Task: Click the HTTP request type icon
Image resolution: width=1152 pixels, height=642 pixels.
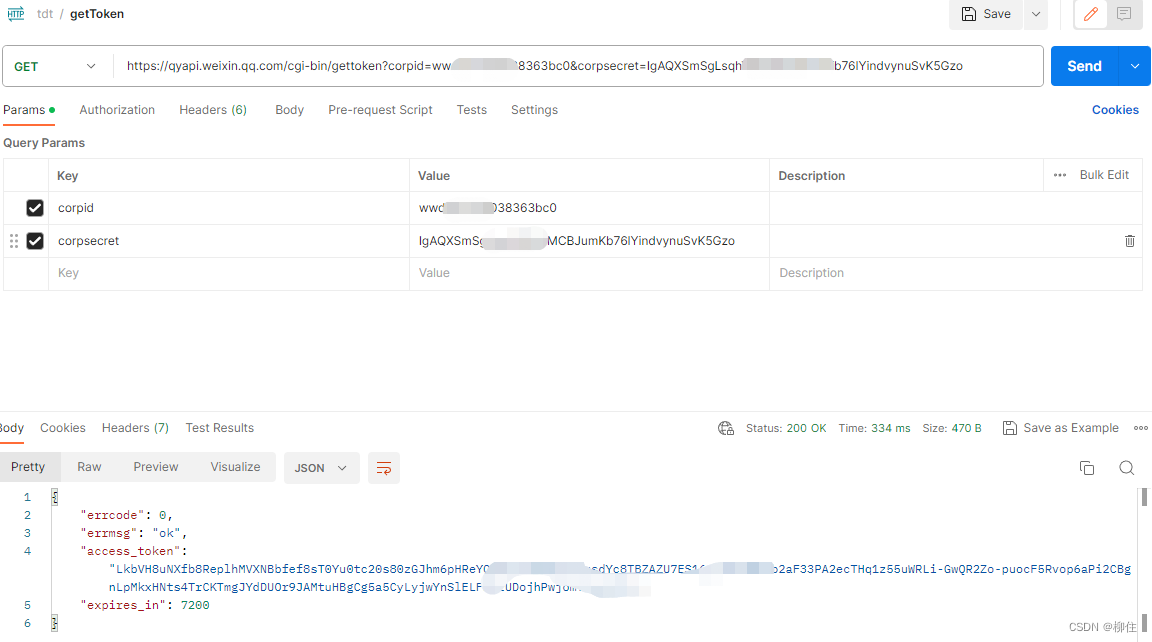Action: 15,13
